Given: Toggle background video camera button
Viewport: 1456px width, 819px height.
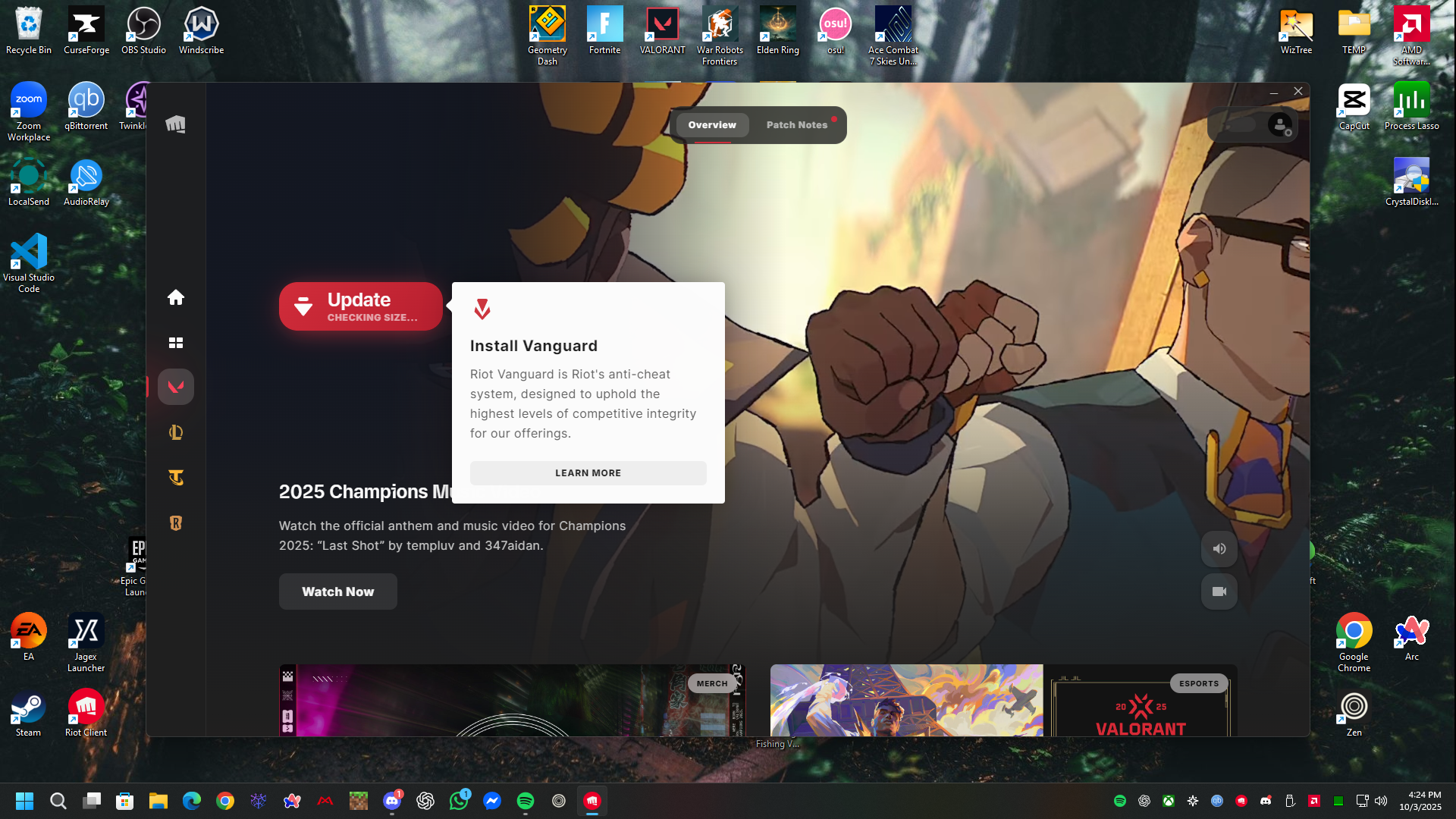Looking at the screenshot, I should pos(1219,591).
